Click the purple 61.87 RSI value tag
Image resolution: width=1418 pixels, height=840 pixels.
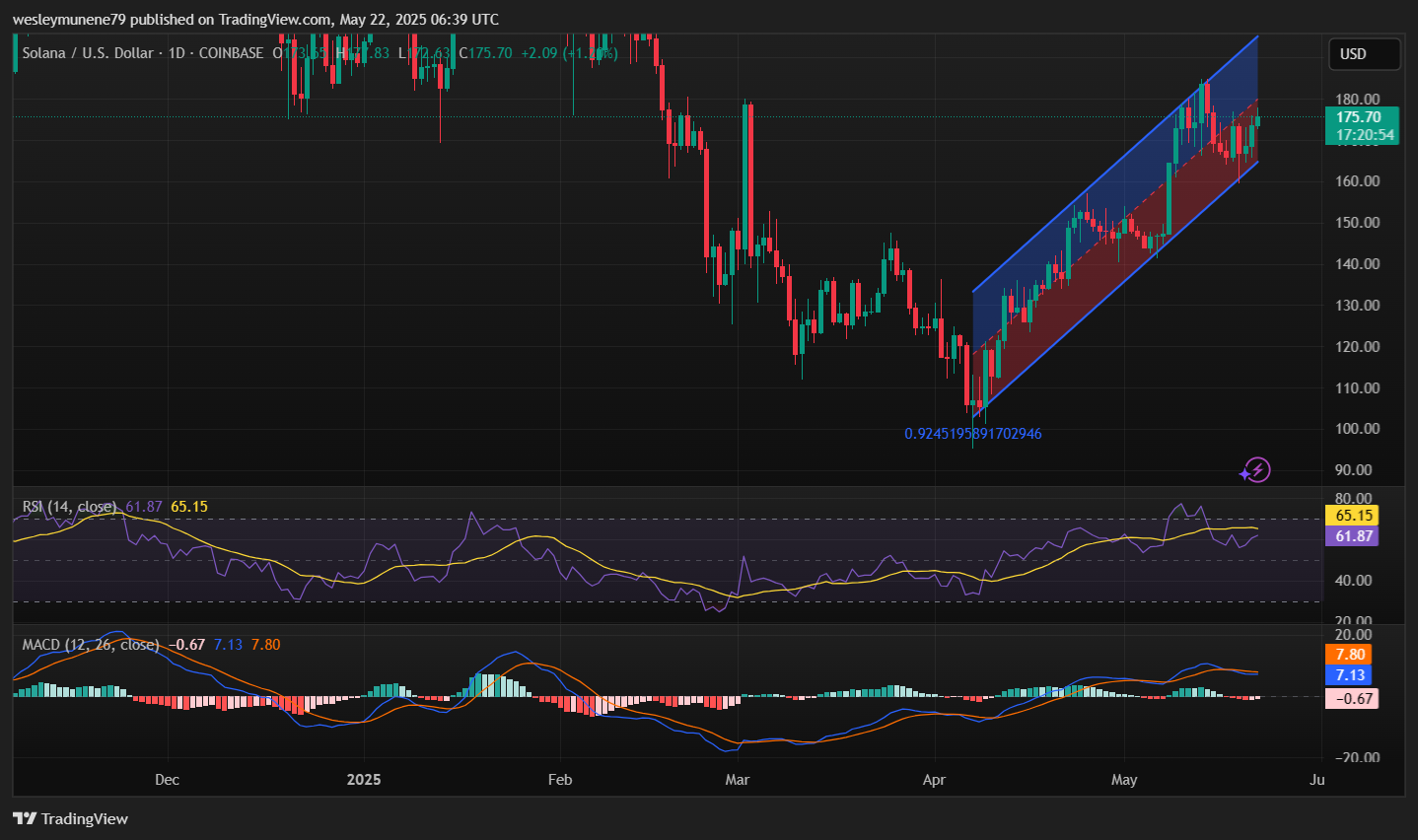(x=1354, y=536)
